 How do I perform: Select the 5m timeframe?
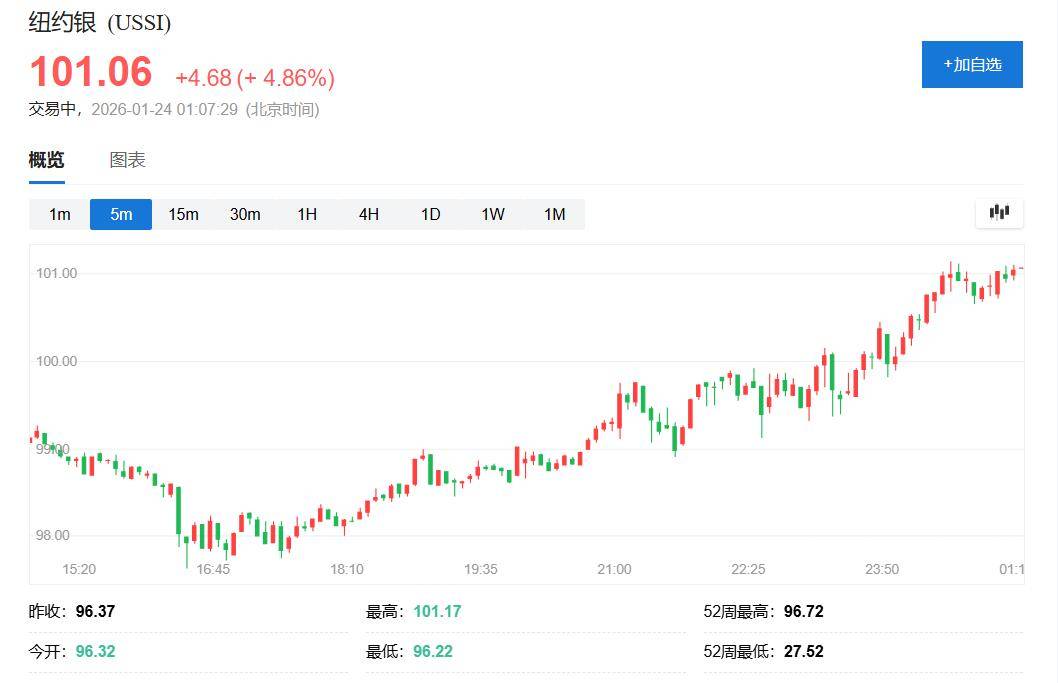121,214
